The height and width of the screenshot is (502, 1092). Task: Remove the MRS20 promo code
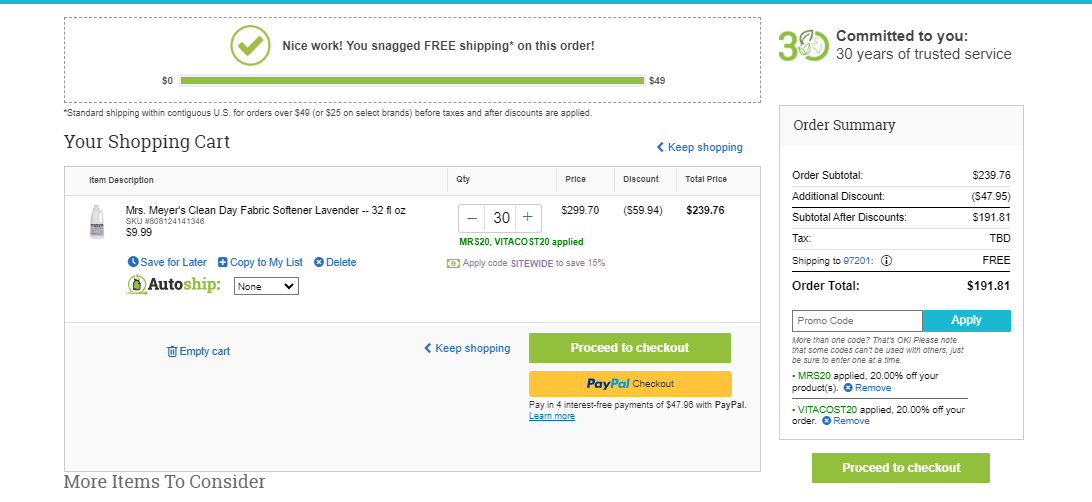click(867, 388)
